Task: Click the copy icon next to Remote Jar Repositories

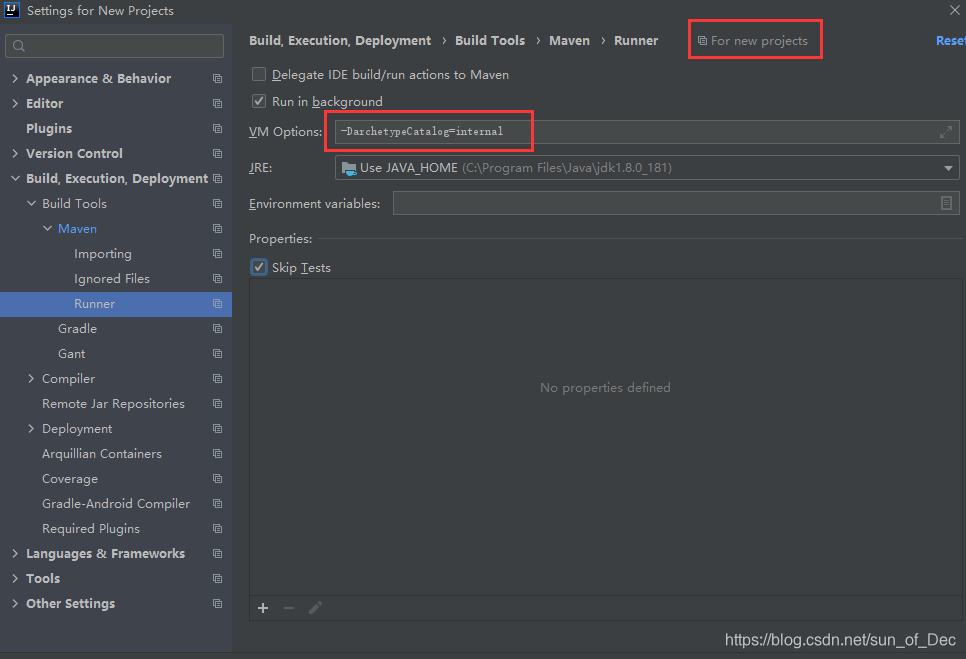Action: (217, 403)
